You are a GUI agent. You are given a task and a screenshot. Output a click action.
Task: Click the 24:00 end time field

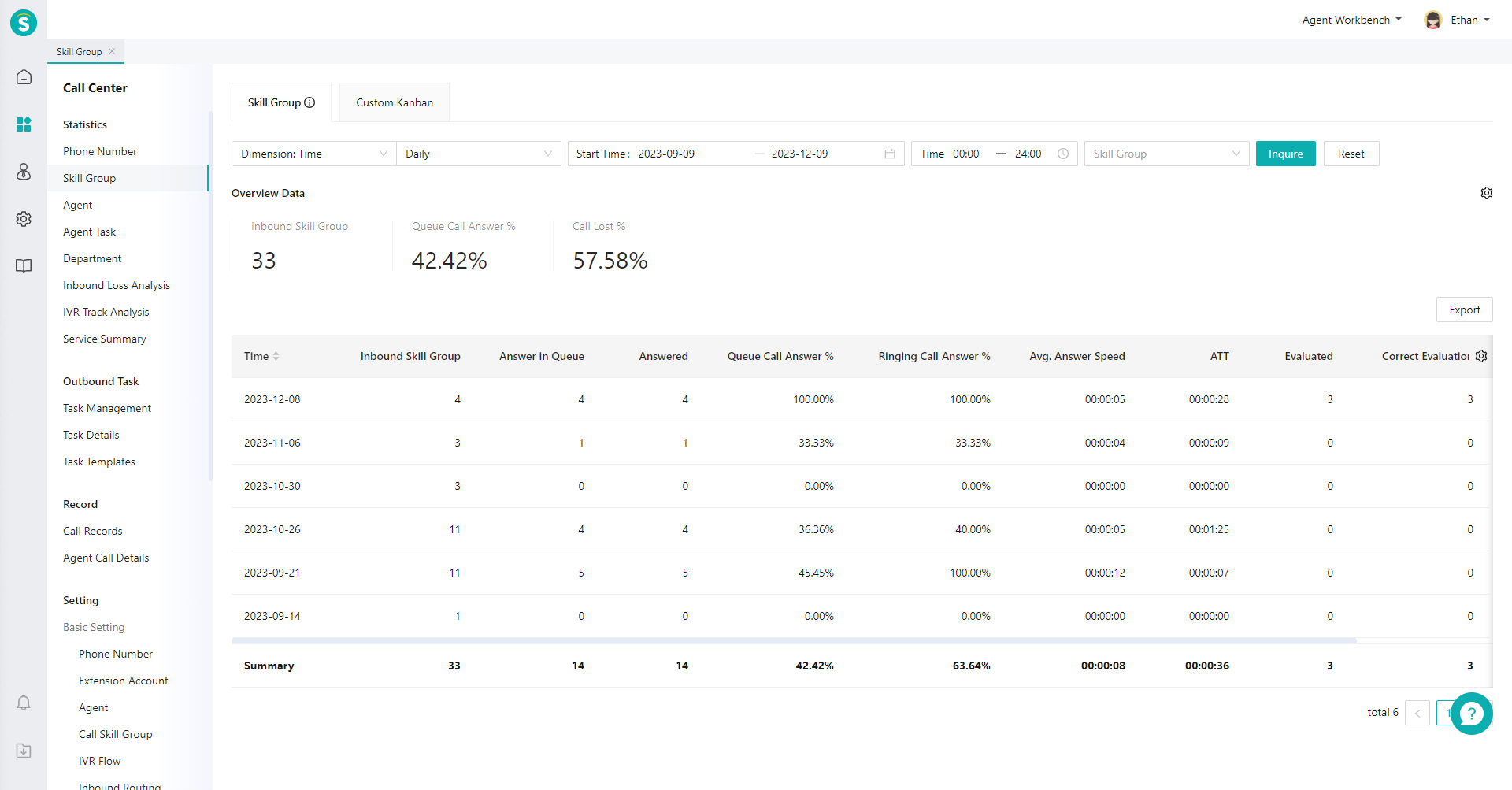point(1028,154)
